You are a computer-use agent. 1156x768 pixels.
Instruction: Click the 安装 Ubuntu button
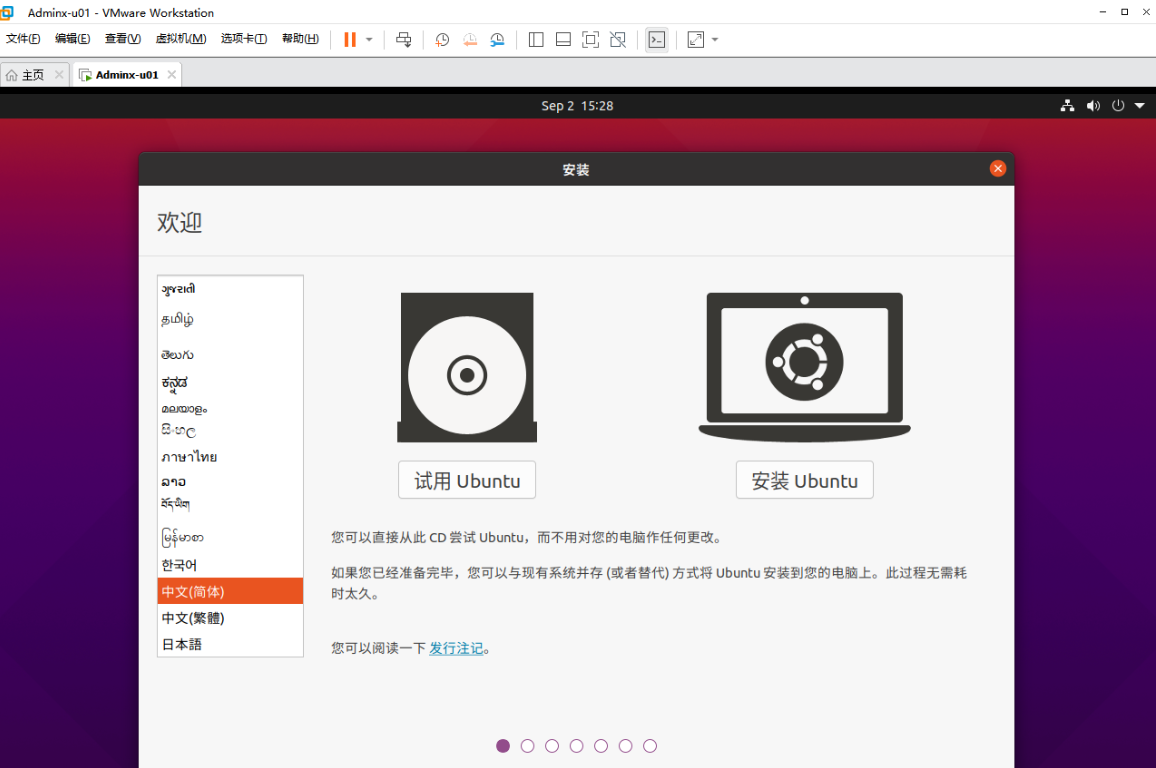click(804, 480)
